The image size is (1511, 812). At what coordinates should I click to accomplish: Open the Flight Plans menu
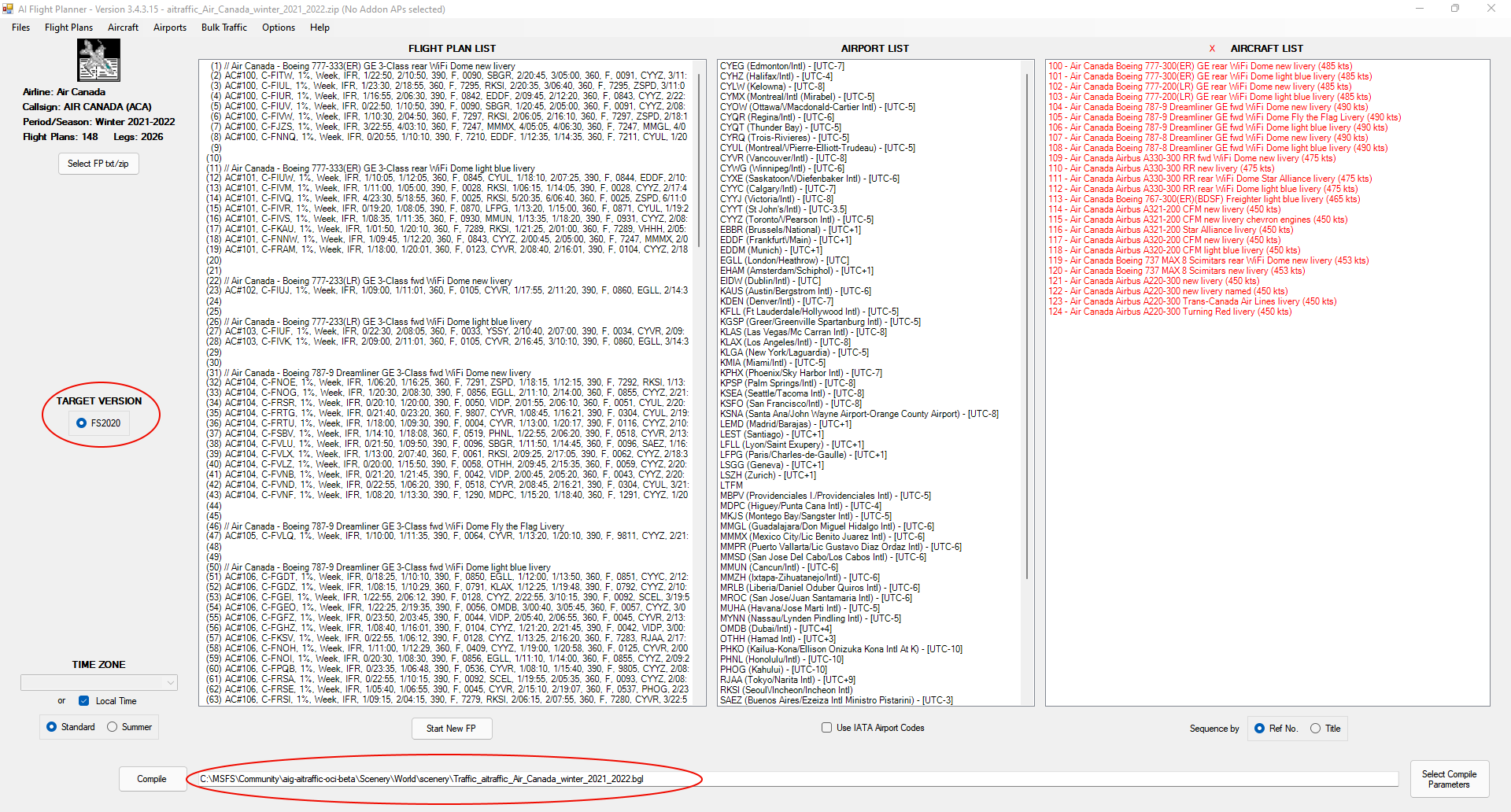[68, 28]
